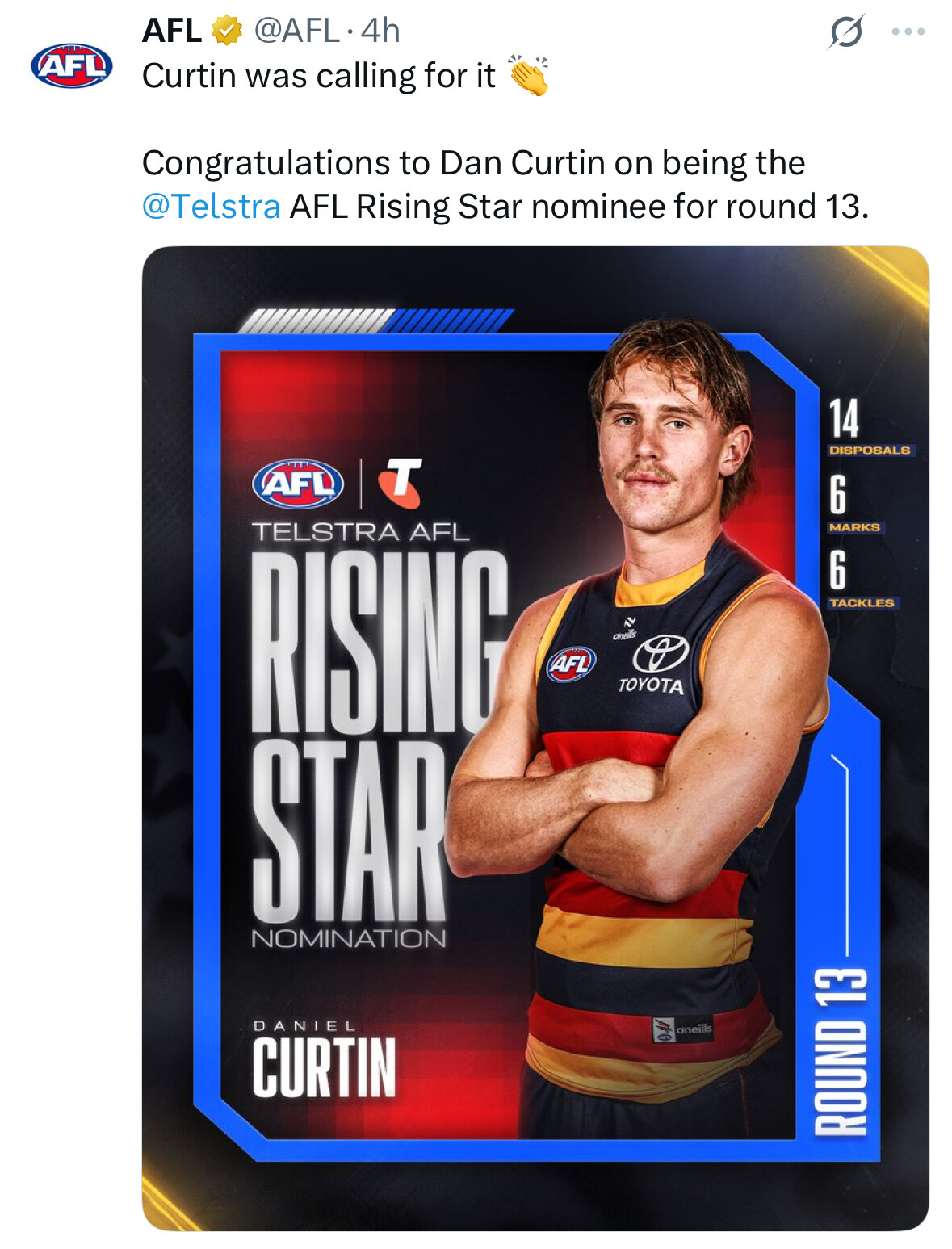Tap the "ROUND 13" vertical label in image
Viewport: 952px width, 1249px height.
(x=841, y=1050)
